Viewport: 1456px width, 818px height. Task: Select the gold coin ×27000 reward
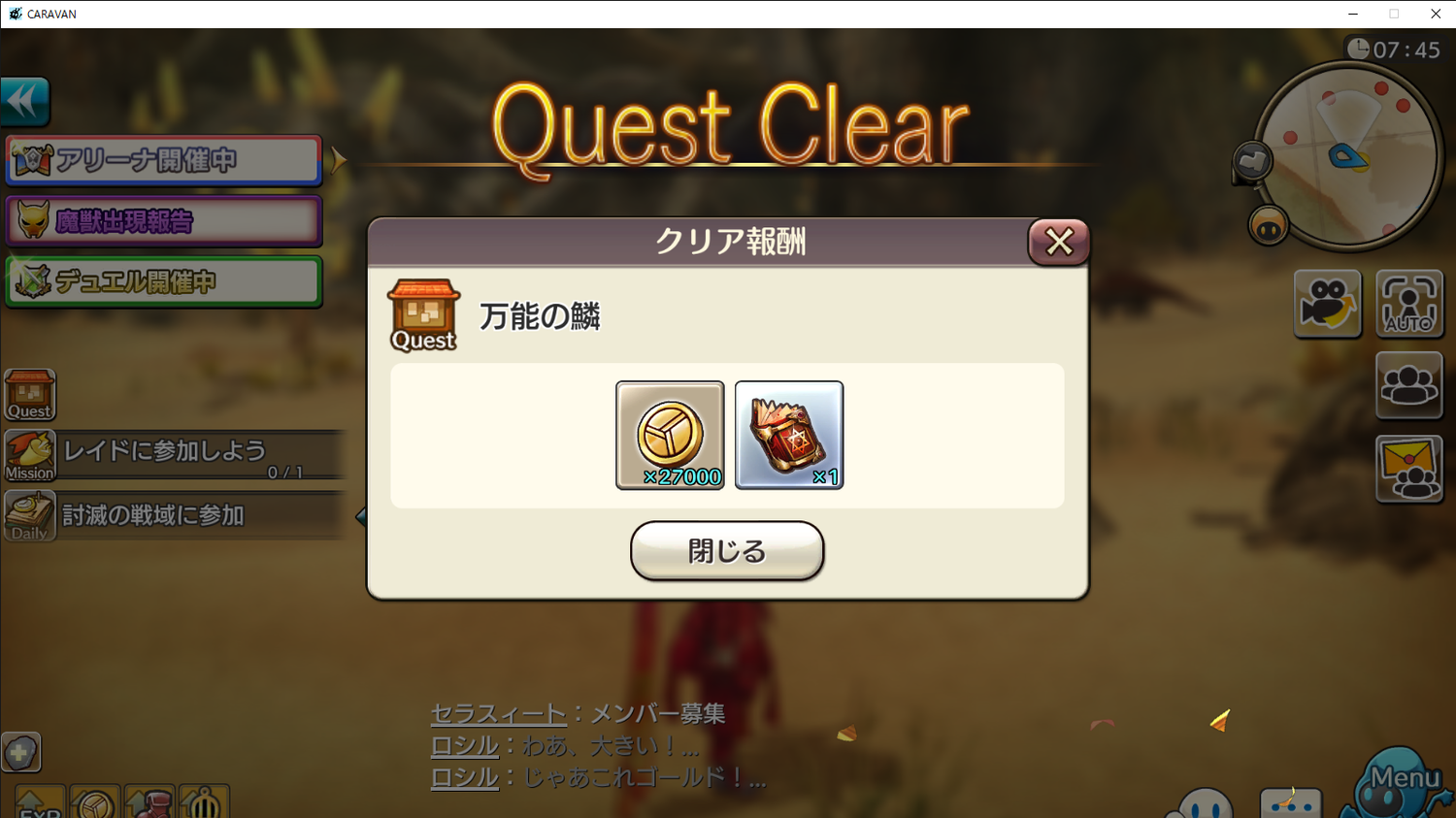[x=670, y=435]
